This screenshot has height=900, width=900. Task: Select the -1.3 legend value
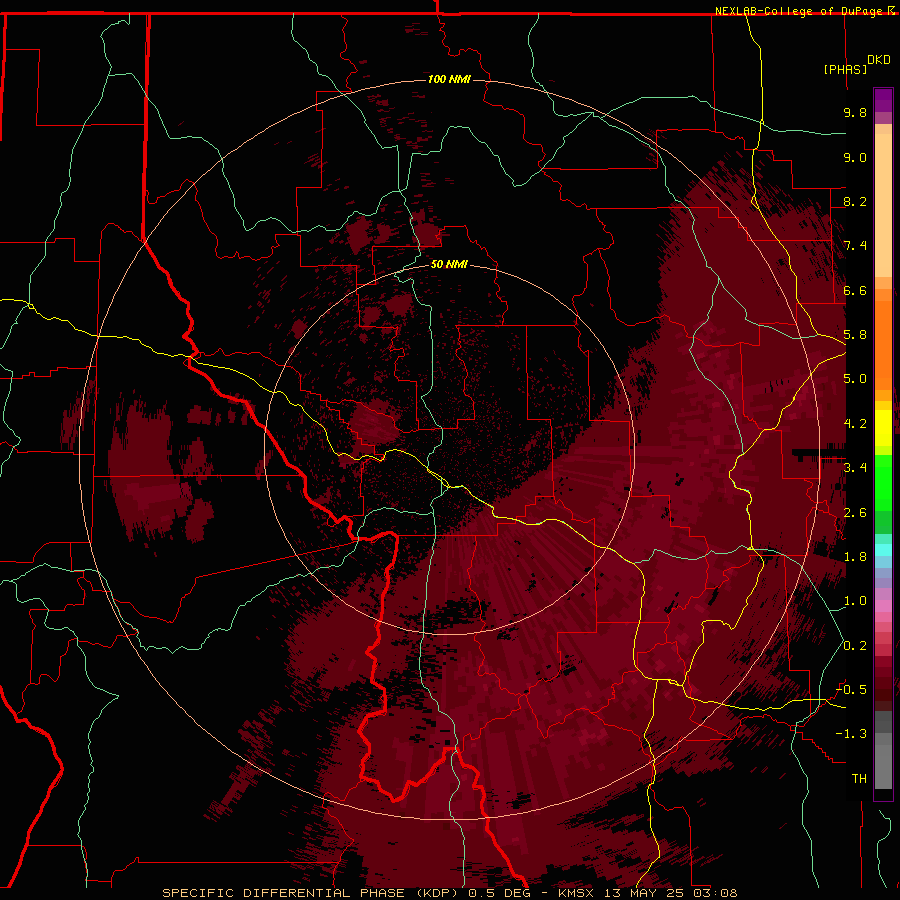pos(851,734)
